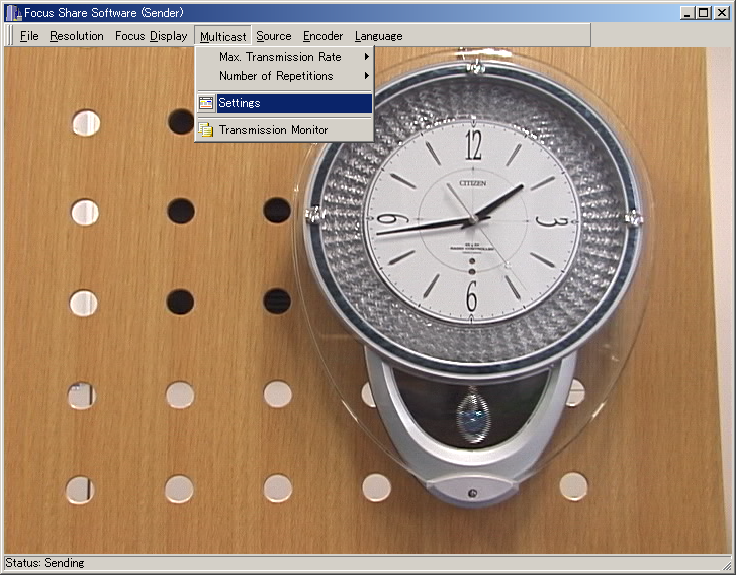
Task: Open the Focus Display menu
Action: click(151, 36)
